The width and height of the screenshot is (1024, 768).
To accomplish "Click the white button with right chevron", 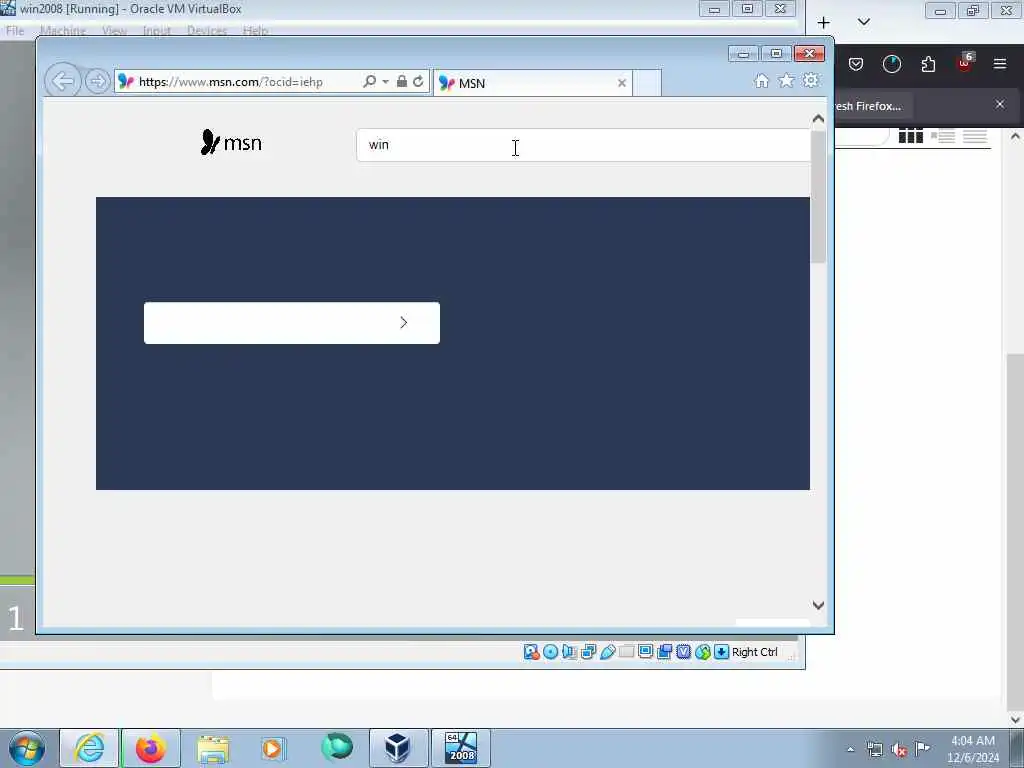I will point(292,323).
